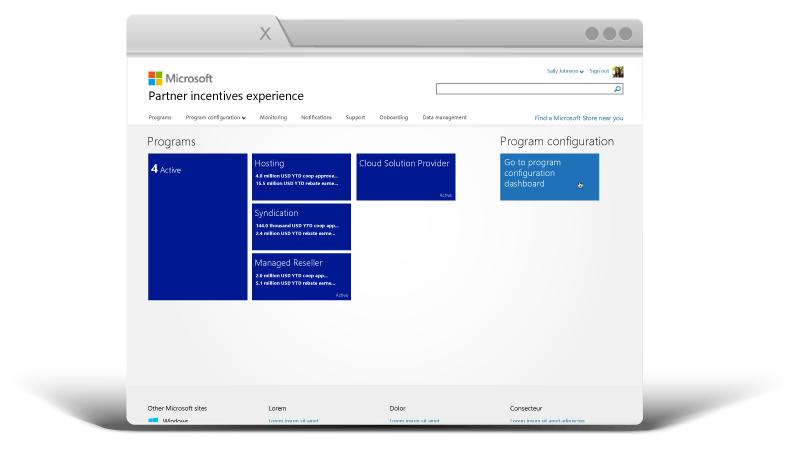This screenshot has width=800, height=462.
Task: Open Sally Johnson's profile picture
Action: tap(618, 72)
